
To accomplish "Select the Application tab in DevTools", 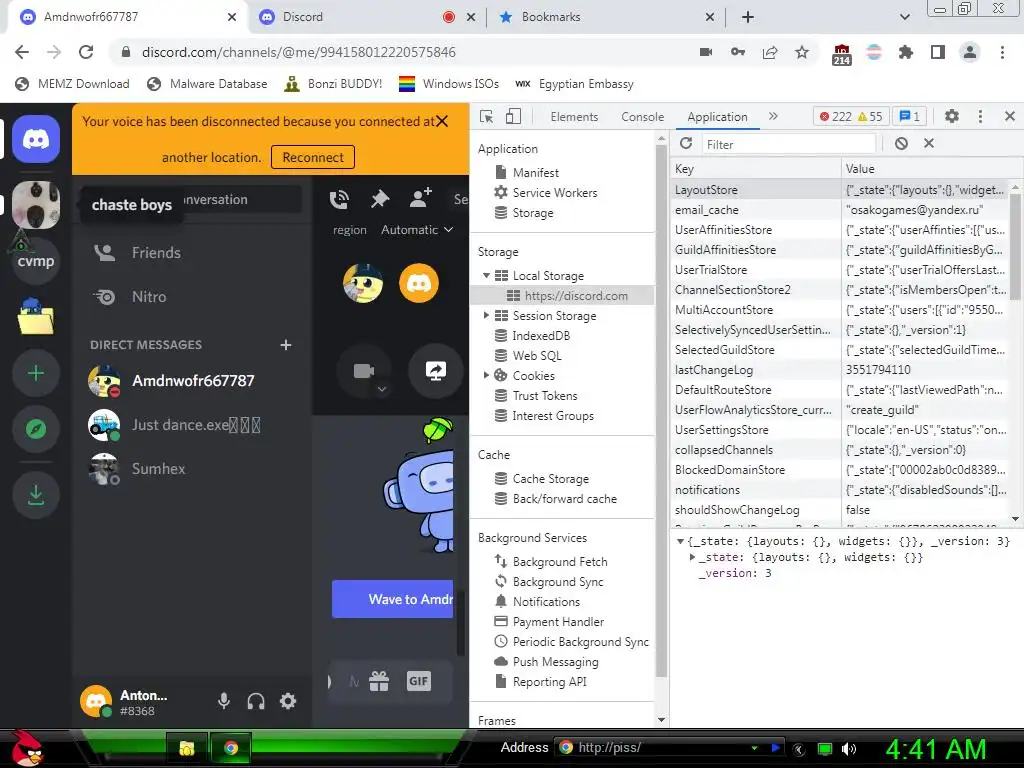I will click(x=717, y=116).
